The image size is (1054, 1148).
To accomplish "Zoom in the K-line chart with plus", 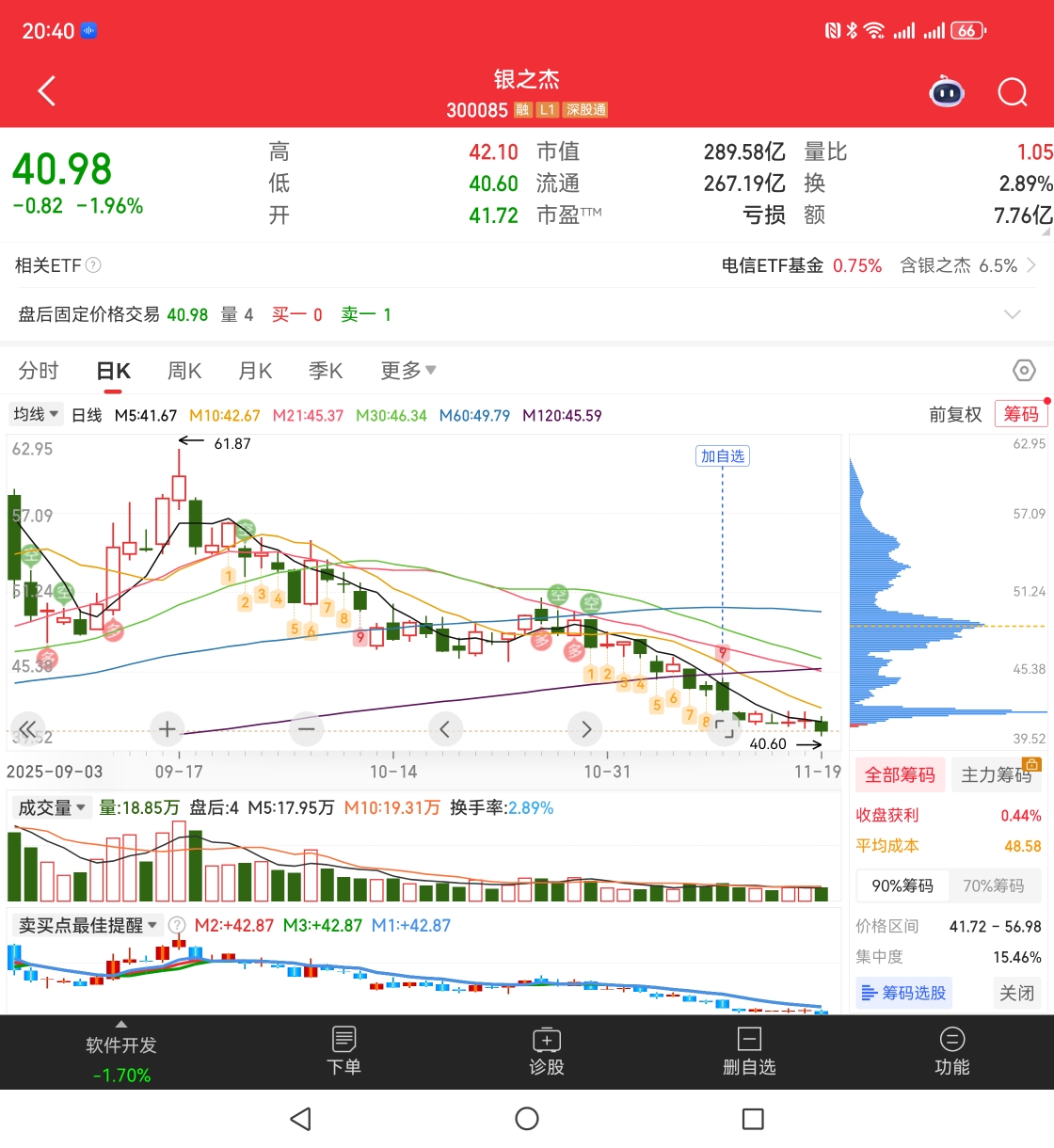I will click(x=168, y=728).
